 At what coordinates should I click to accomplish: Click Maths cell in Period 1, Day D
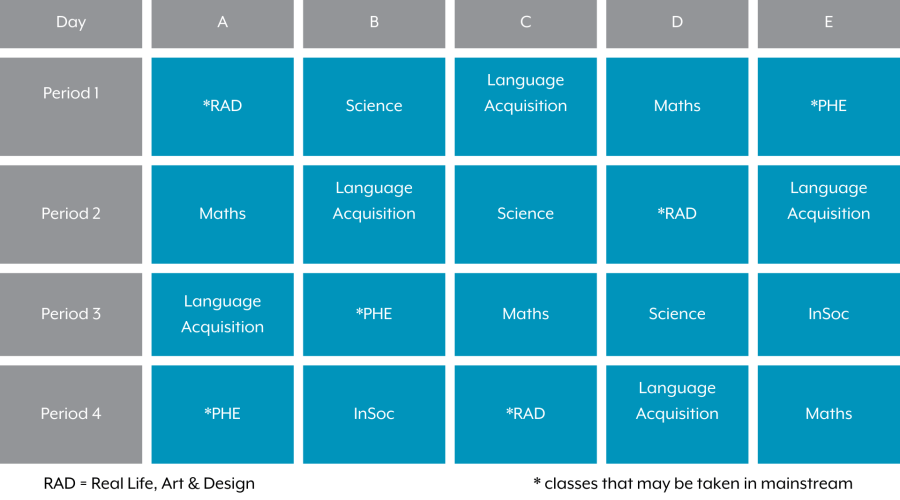(677, 106)
